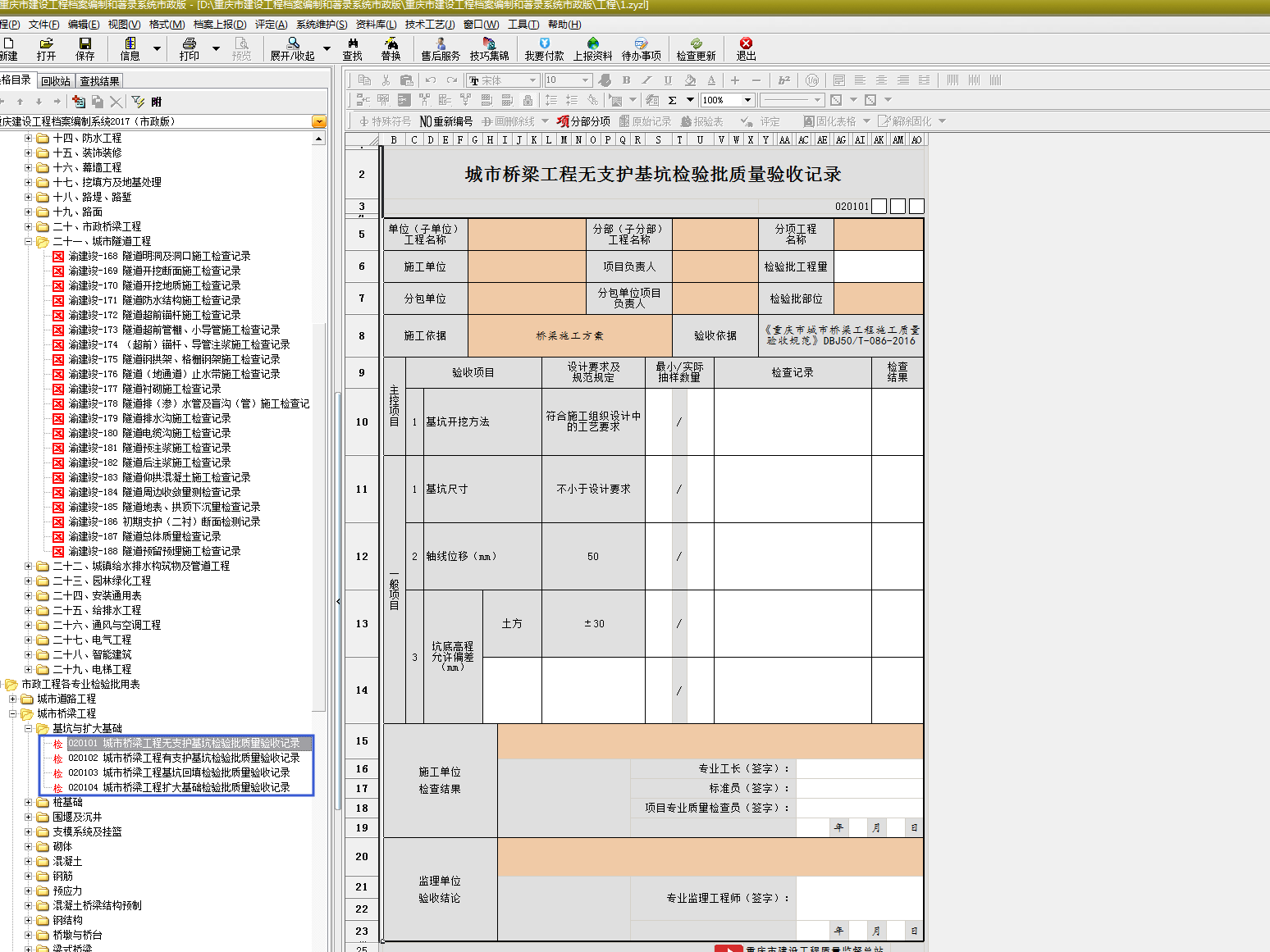Check the second box after 020101
The image size is (1270, 952).
pos(898,206)
